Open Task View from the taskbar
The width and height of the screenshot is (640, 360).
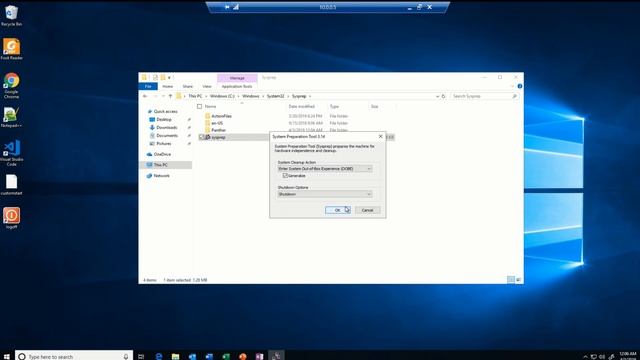tap(141, 356)
